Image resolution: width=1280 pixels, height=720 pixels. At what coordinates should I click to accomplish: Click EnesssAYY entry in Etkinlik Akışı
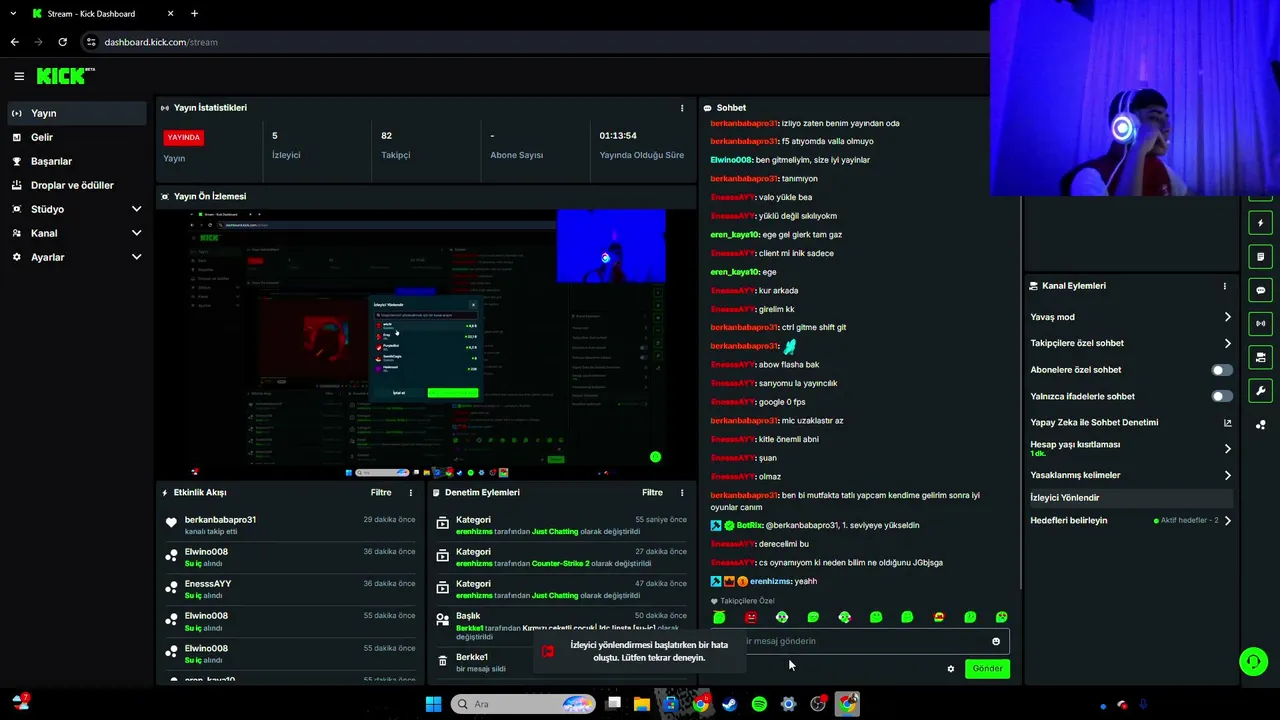coord(291,589)
